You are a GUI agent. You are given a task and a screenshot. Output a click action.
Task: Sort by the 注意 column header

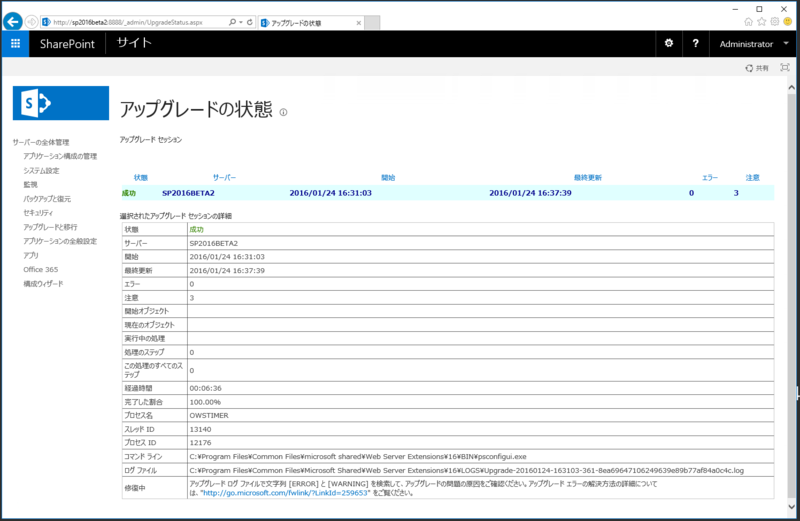click(x=753, y=178)
